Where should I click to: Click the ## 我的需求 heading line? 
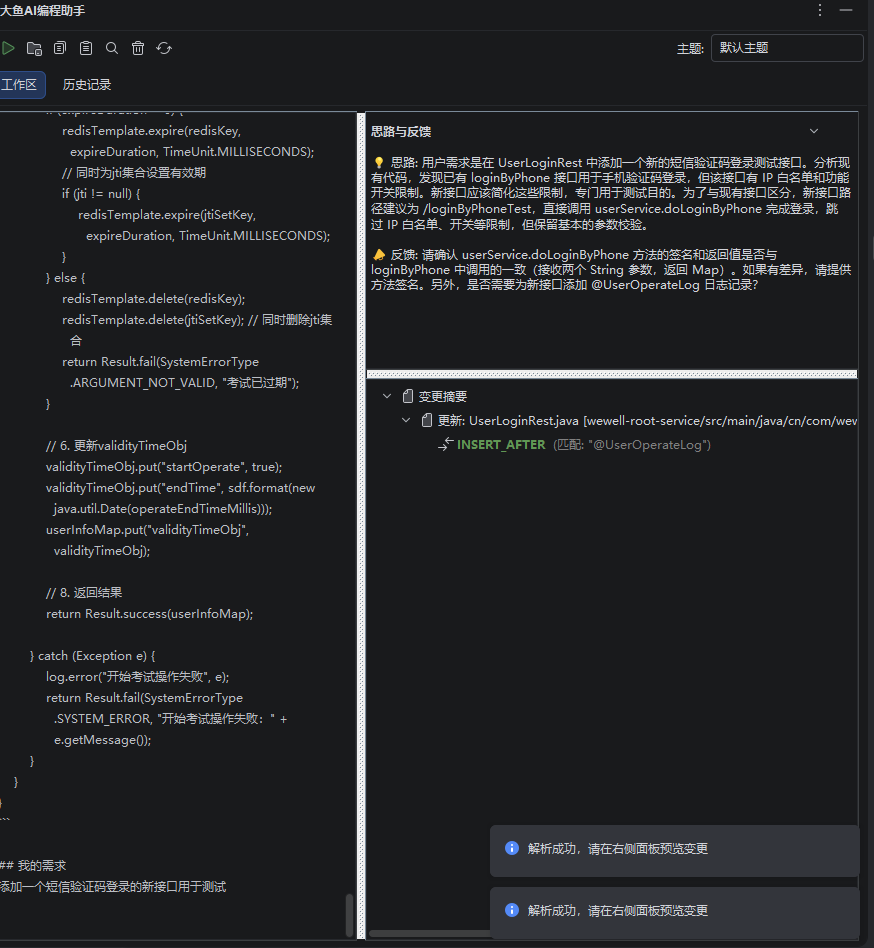(33, 866)
